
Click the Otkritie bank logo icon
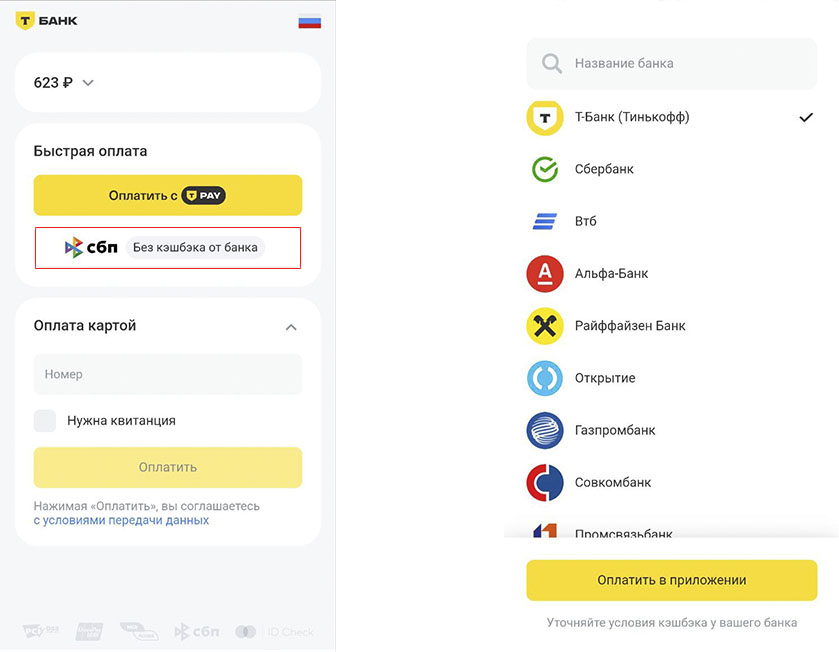click(545, 378)
